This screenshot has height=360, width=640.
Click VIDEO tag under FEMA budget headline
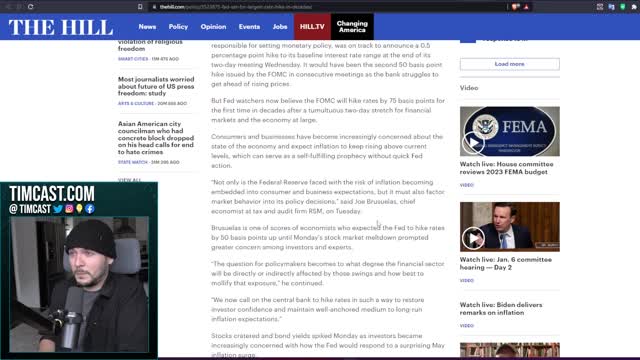467,185
